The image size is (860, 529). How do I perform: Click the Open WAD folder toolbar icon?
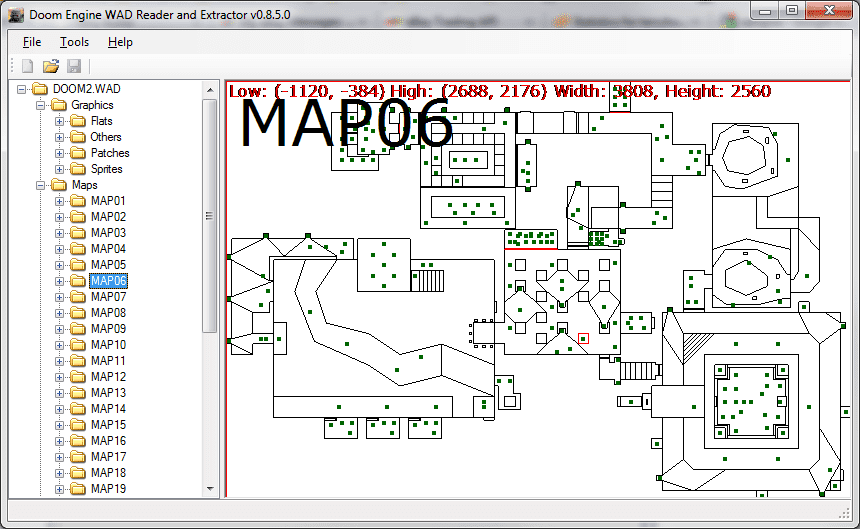click(x=51, y=66)
